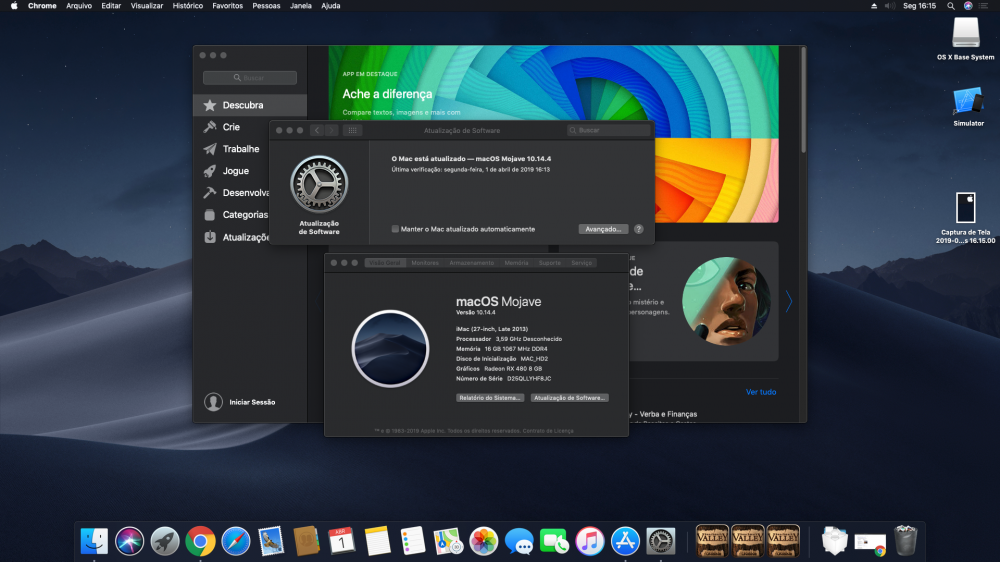Click the Avançado... button
Viewport: 1000px width, 562px height.
[x=603, y=229]
